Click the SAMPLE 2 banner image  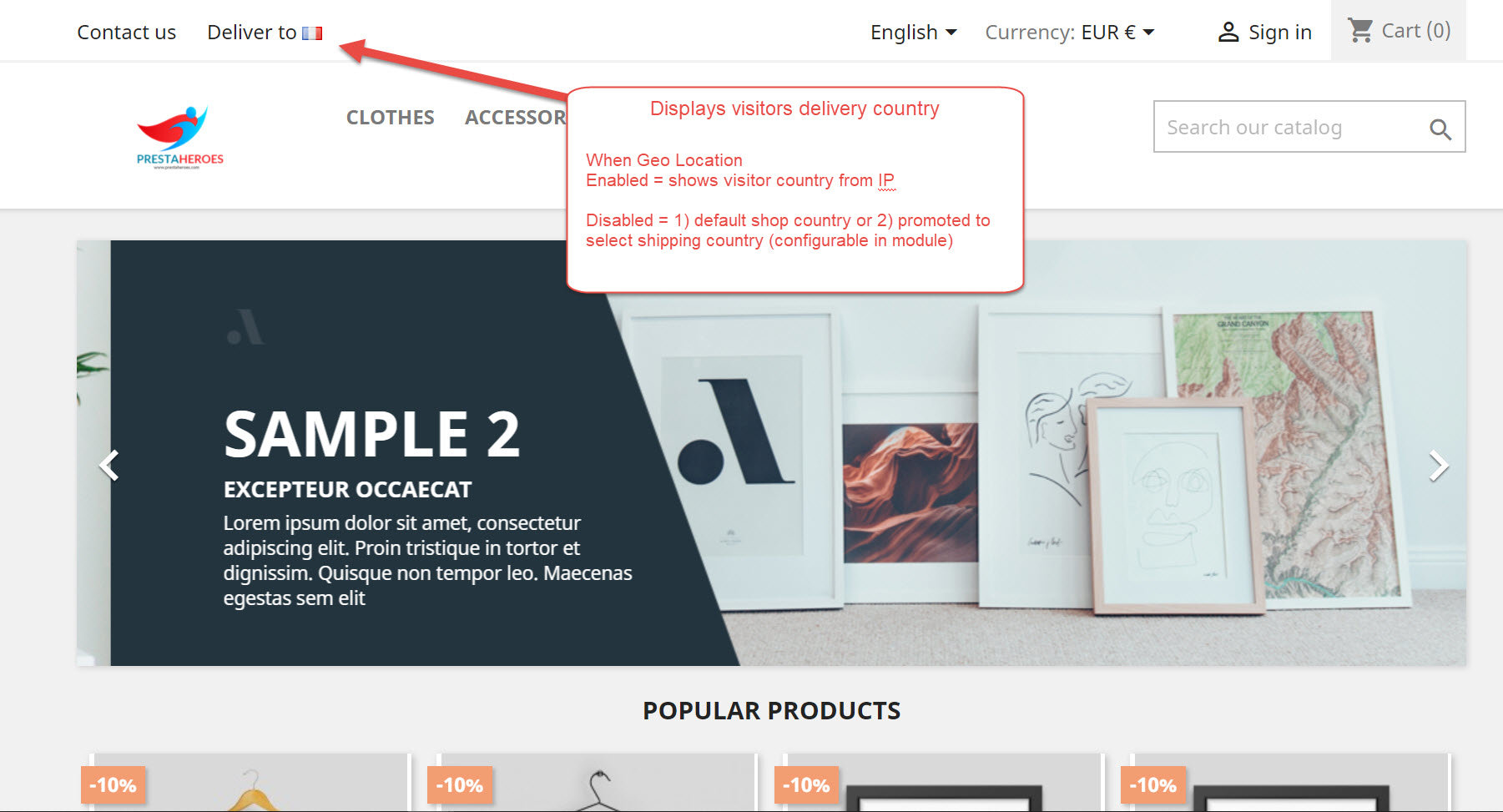point(771,453)
